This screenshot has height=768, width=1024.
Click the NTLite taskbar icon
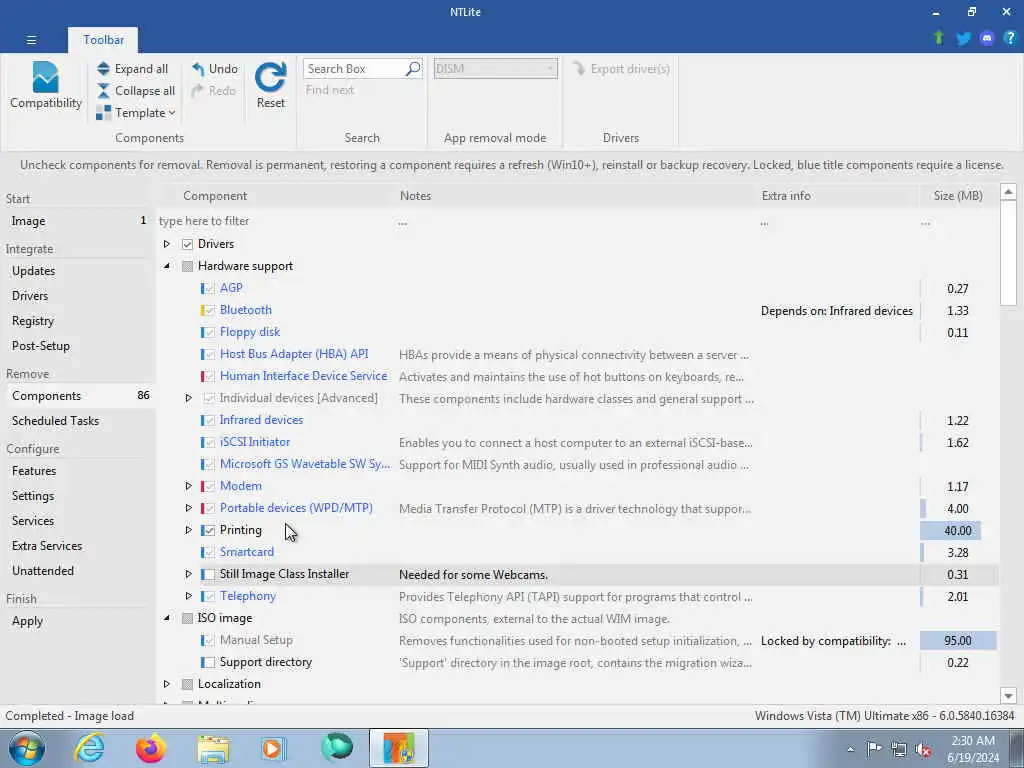pyautogui.click(x=398, y=748)
